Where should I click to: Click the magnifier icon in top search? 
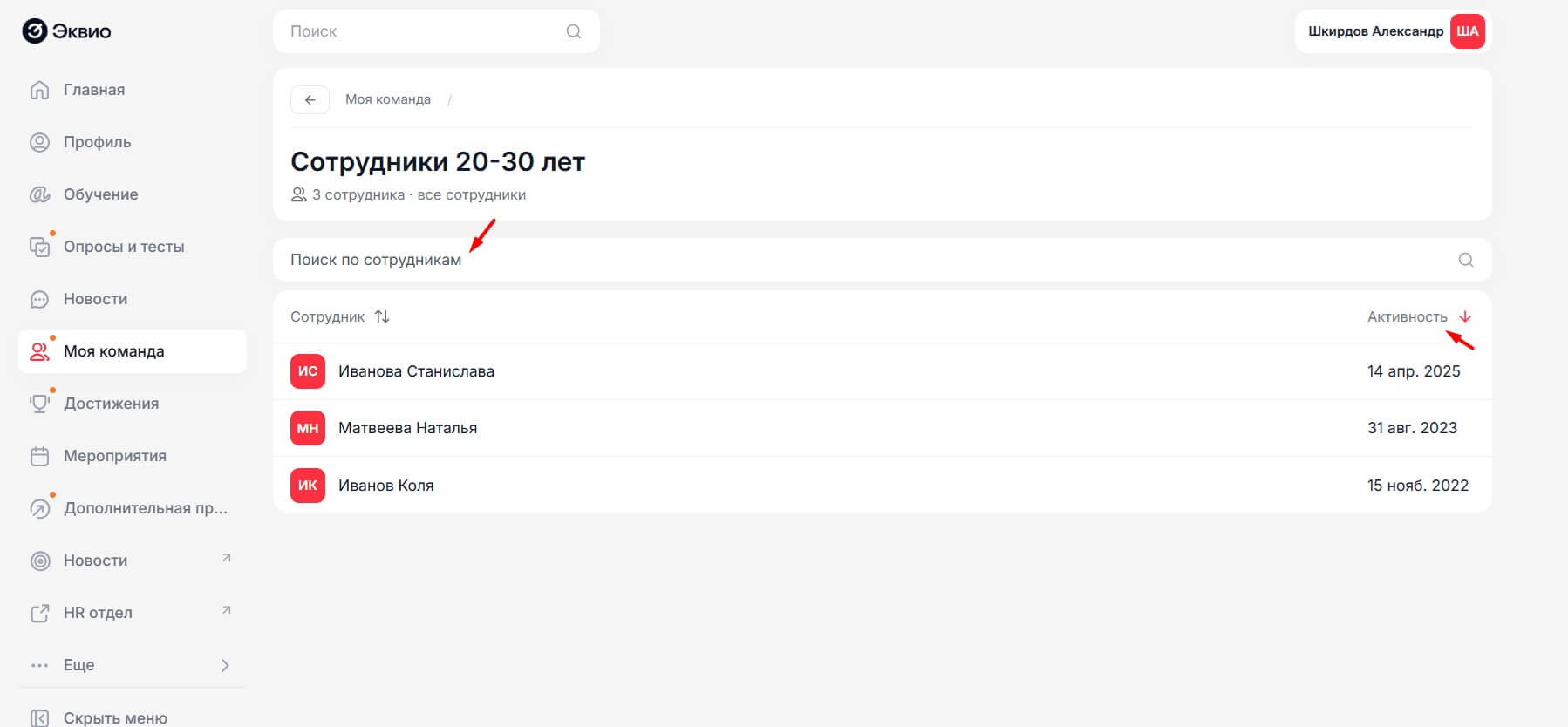pyautogui.click(x=574, y=31)
